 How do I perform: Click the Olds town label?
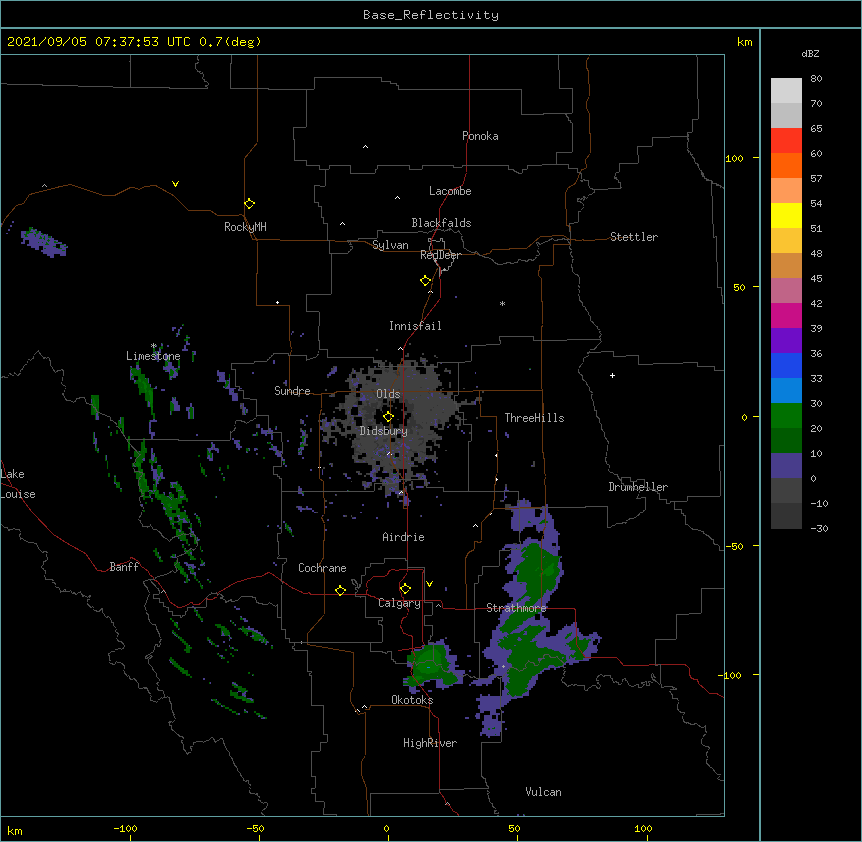pos(388,394)
